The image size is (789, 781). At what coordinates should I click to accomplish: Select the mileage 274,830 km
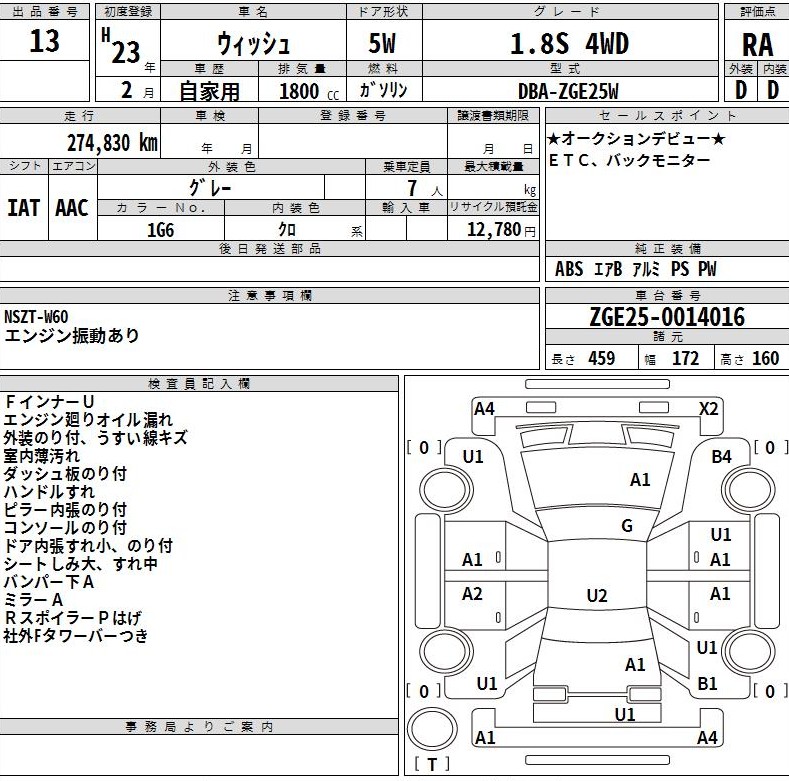click(113, 143)
